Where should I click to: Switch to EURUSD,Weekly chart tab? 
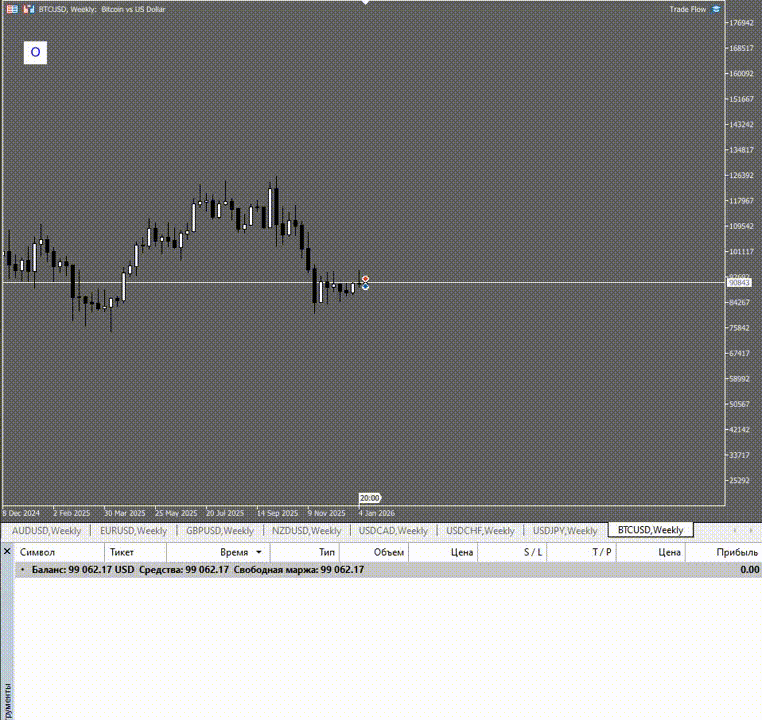(133, 531)
